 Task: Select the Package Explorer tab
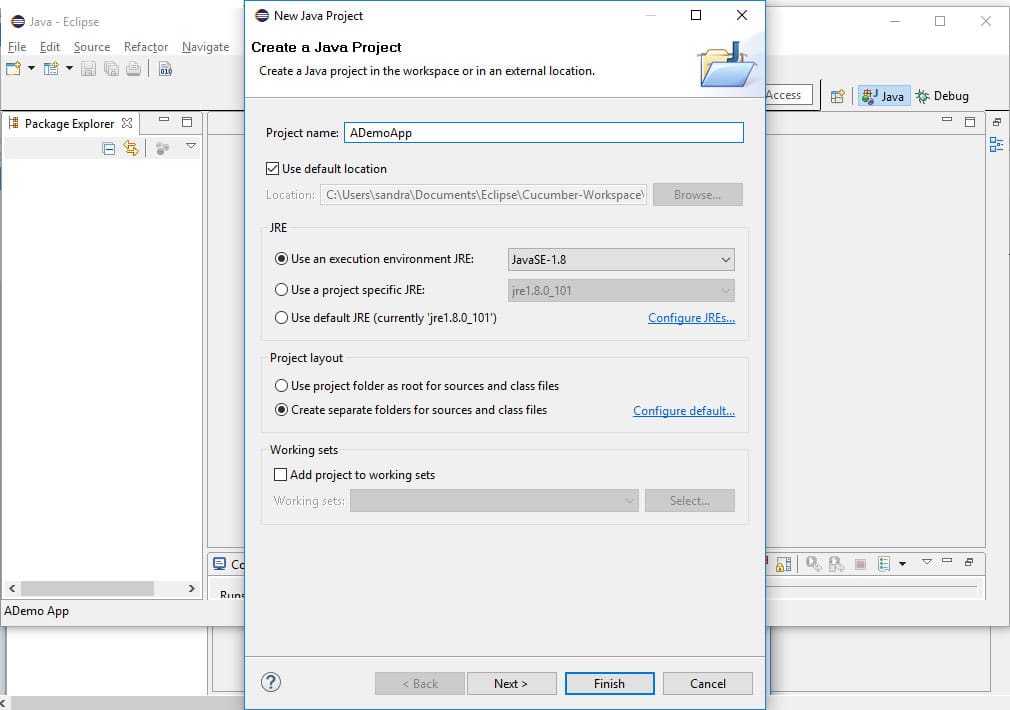(x=70, y=124)
